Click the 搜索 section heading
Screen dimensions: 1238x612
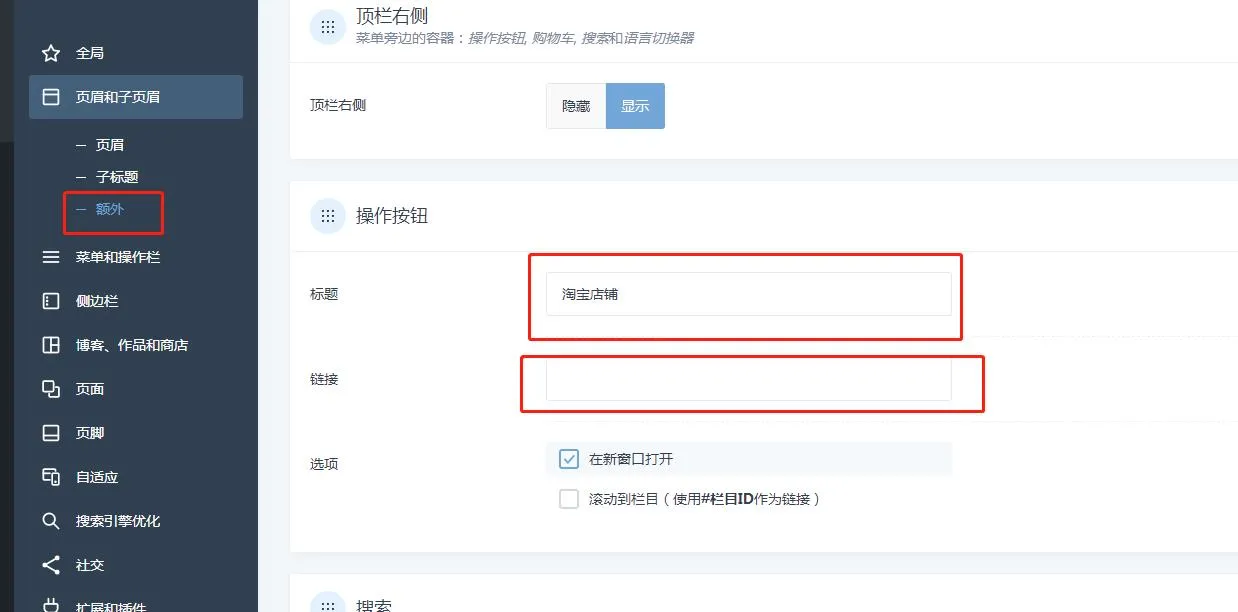[374, 605]
